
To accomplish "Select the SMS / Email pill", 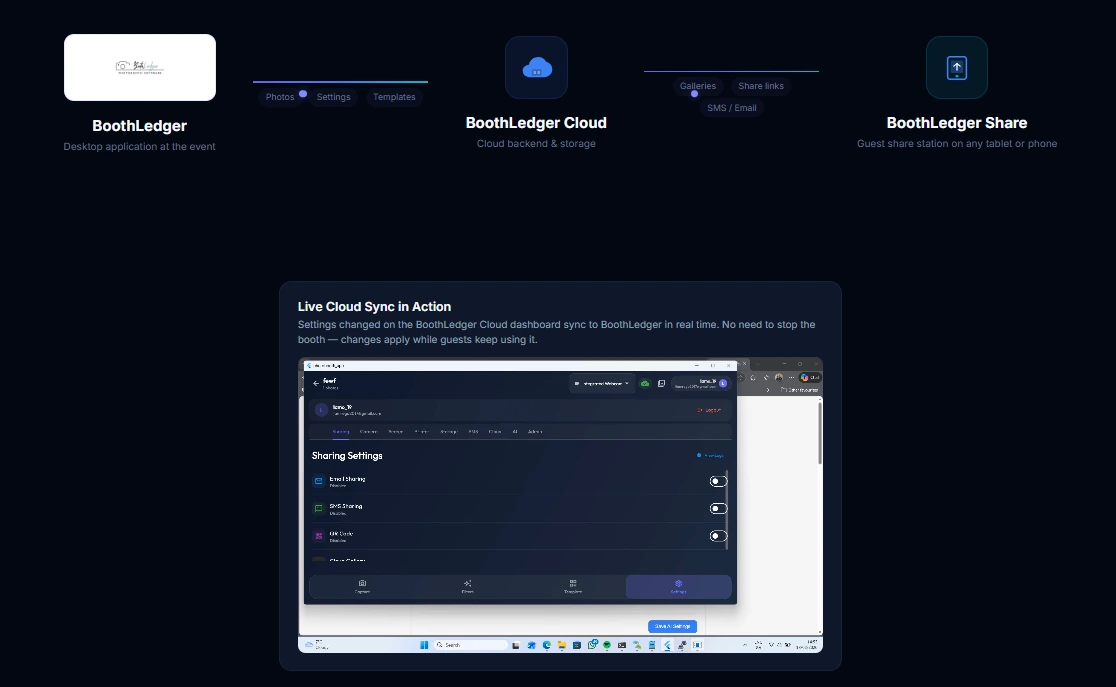I will [x=732, y=108].
